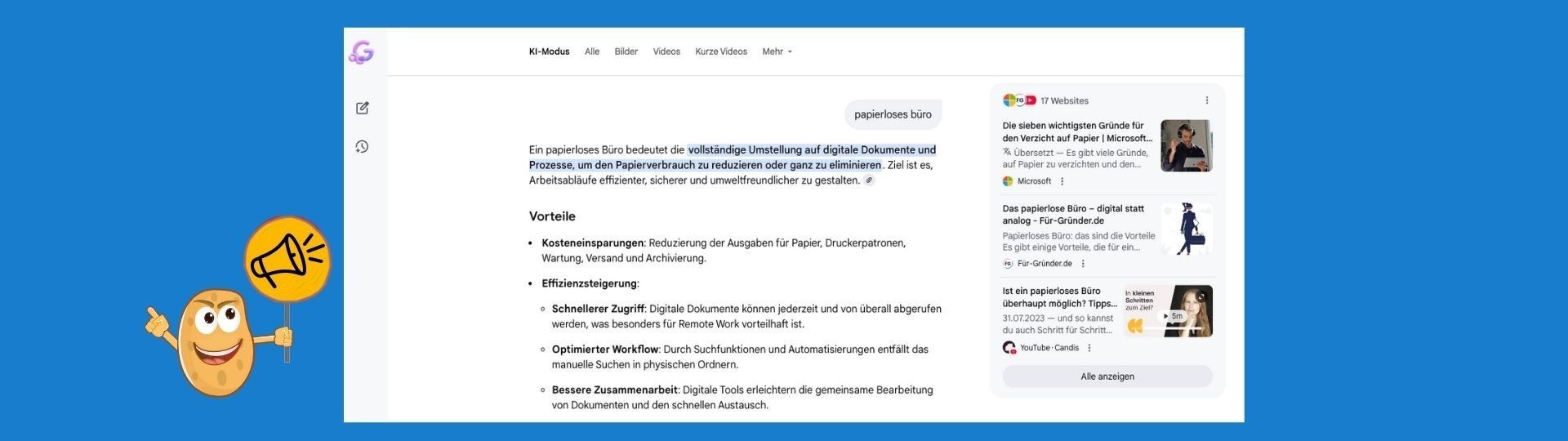
Task: Click the source link chip after the intro paragraph
Action: (x=869, y=180)
